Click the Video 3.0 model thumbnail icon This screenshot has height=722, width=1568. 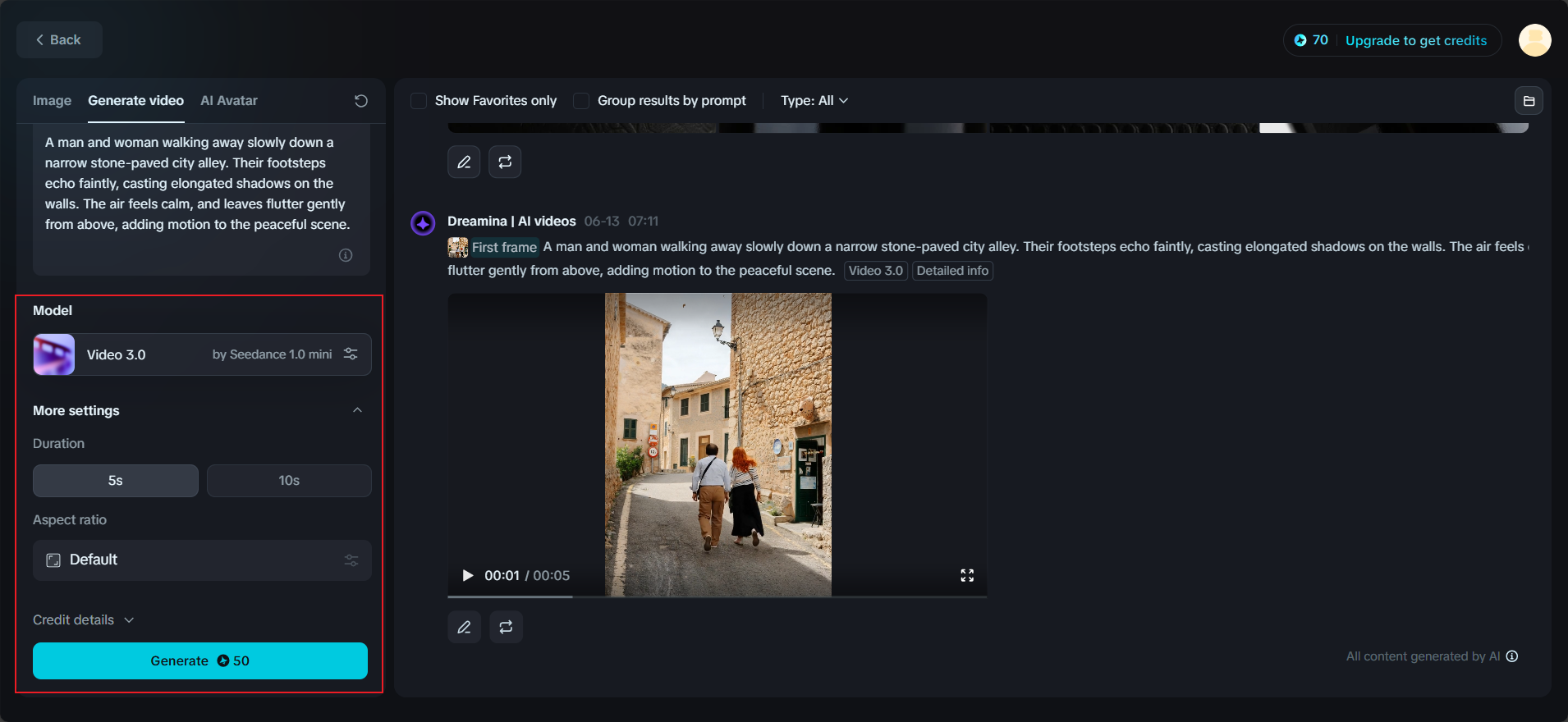(x=54, y=354)
